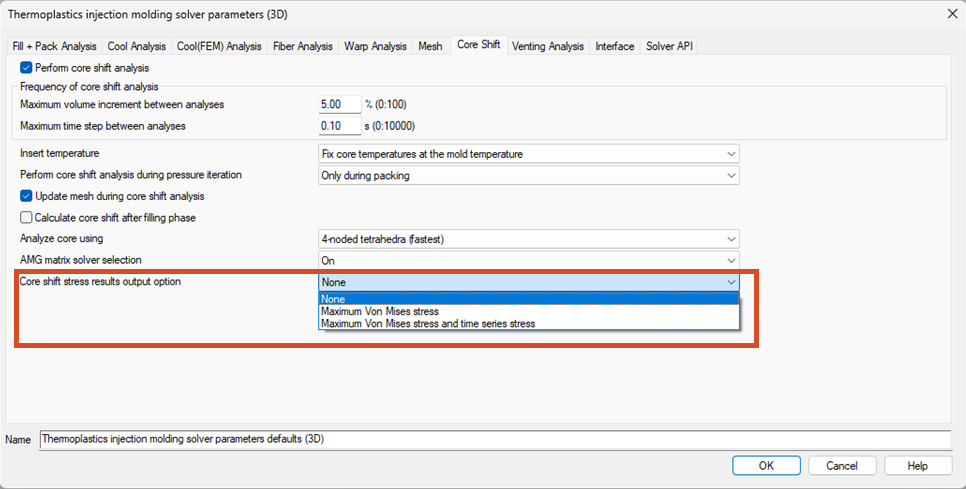The image size is (966, 489).
Task: Choose Maximum Von Mises stress option
Action: pos(529,311)
